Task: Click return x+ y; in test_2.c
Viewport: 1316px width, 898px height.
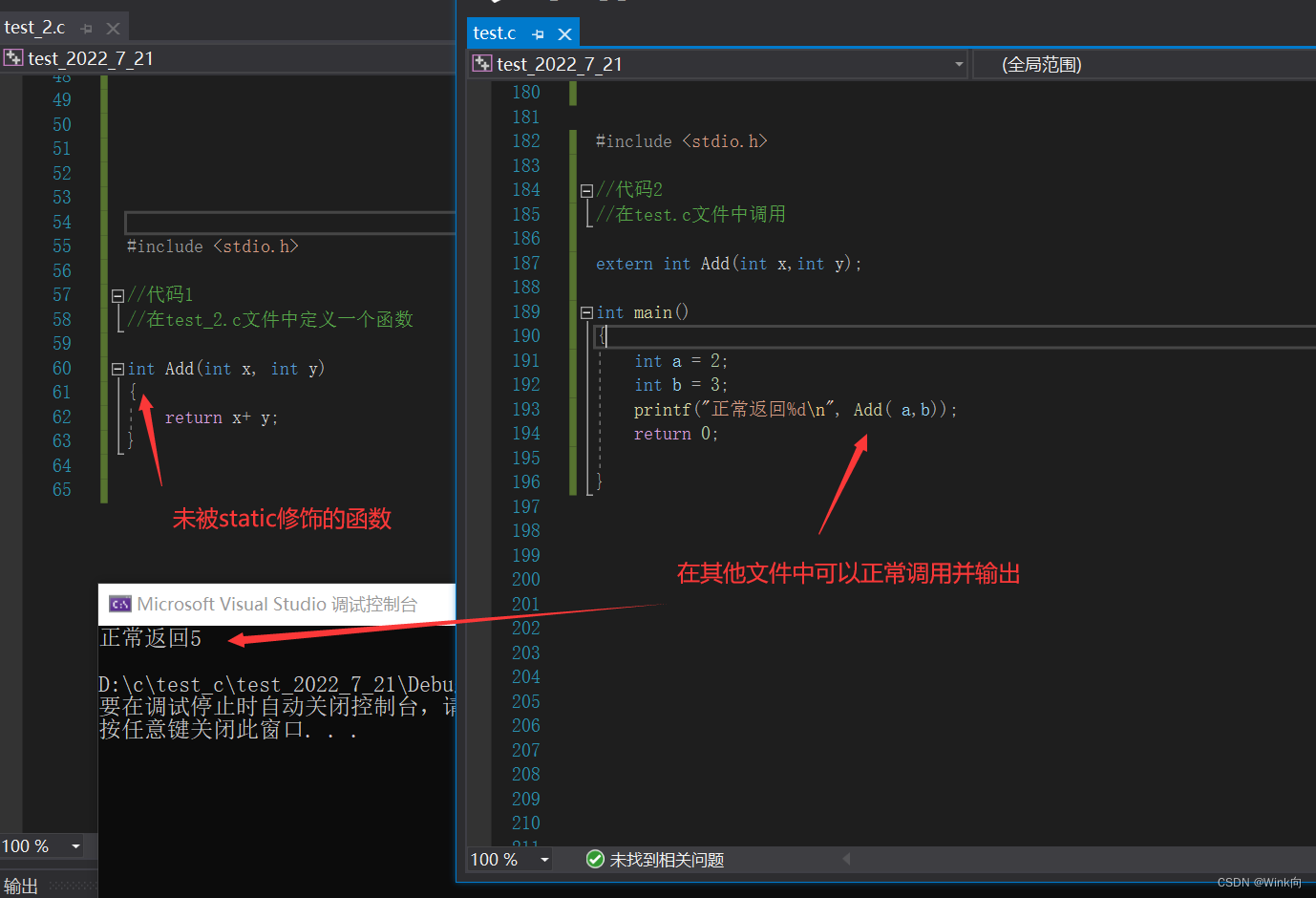Action: click(222, 417)
